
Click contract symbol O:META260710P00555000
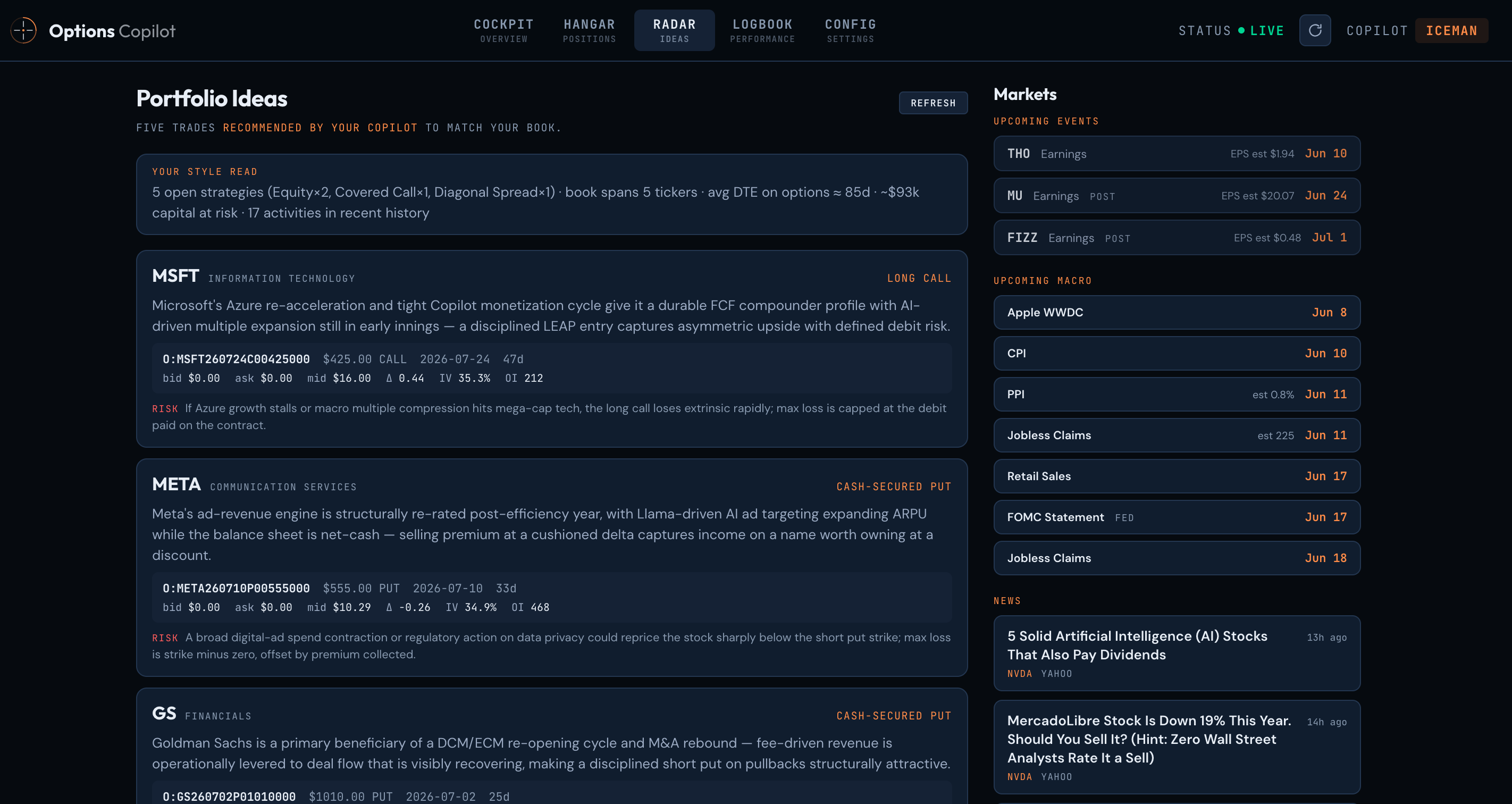point(236,589)
